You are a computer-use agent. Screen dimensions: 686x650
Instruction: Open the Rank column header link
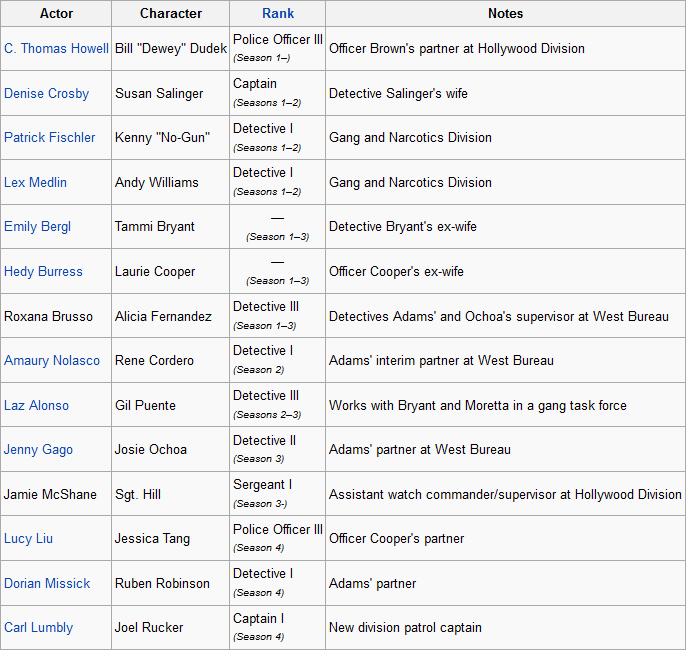coord(278,14)
